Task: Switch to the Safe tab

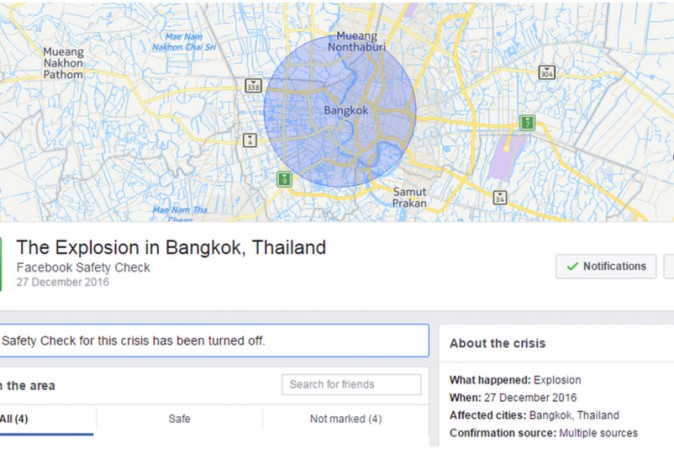Action: tap(179, 419)
